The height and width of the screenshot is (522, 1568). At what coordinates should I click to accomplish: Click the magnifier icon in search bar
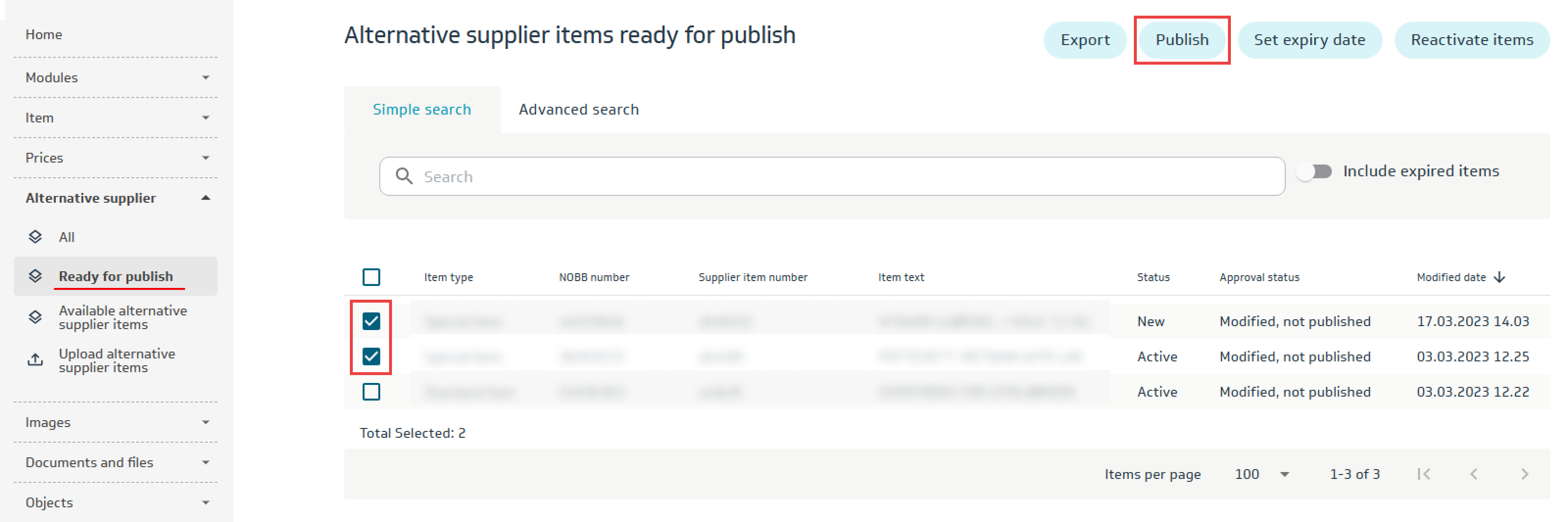click(x=404, y=176)
